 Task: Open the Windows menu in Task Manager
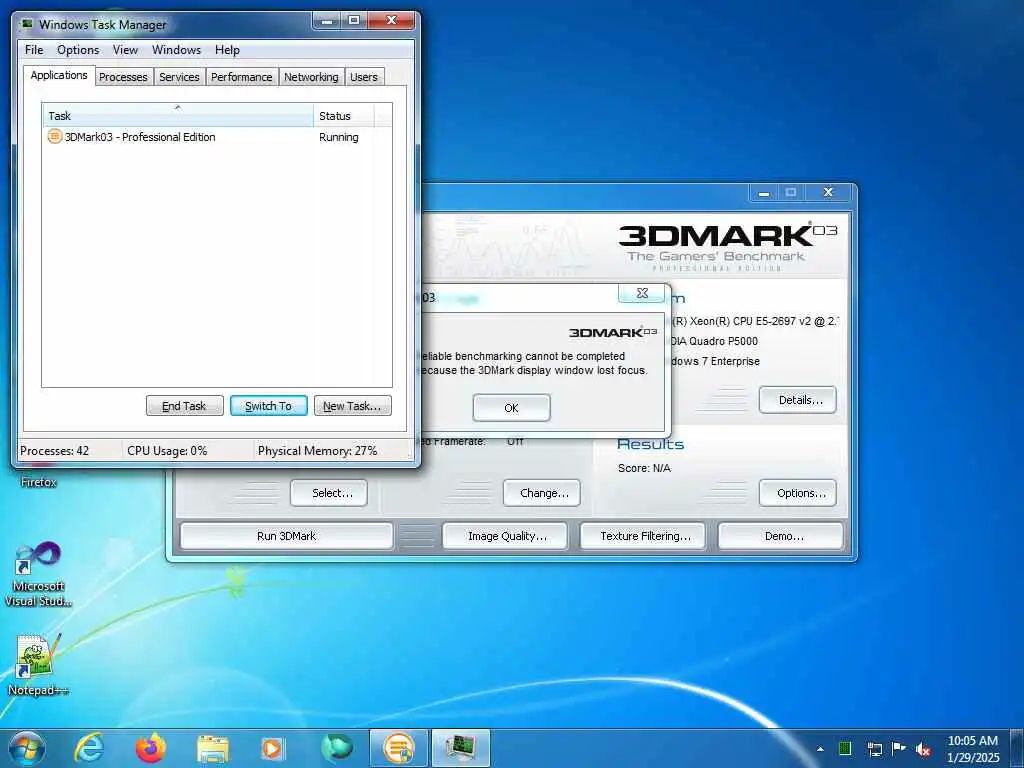coord(176,50)
